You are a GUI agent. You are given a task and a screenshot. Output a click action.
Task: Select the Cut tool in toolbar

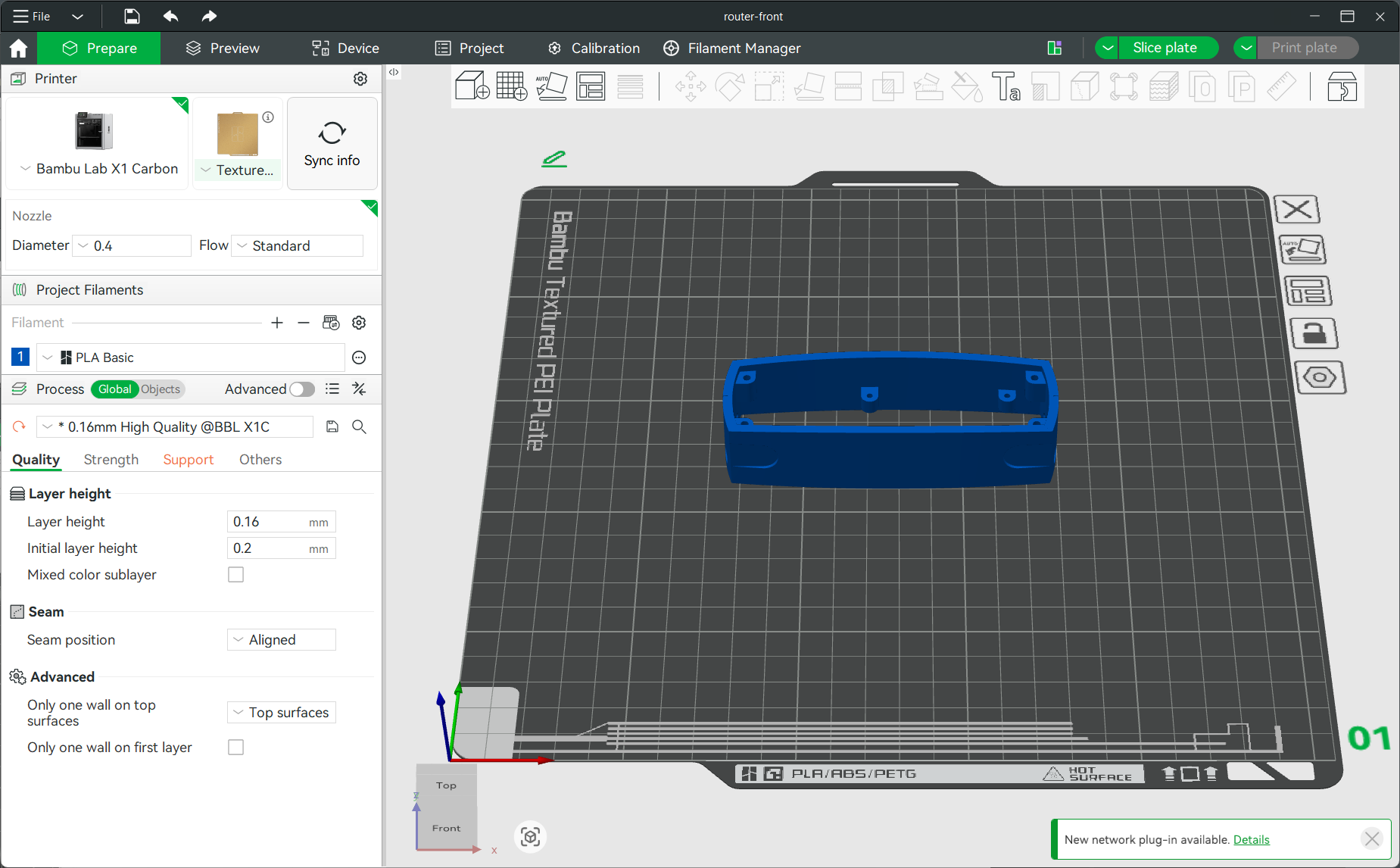[x=848, y=86]
